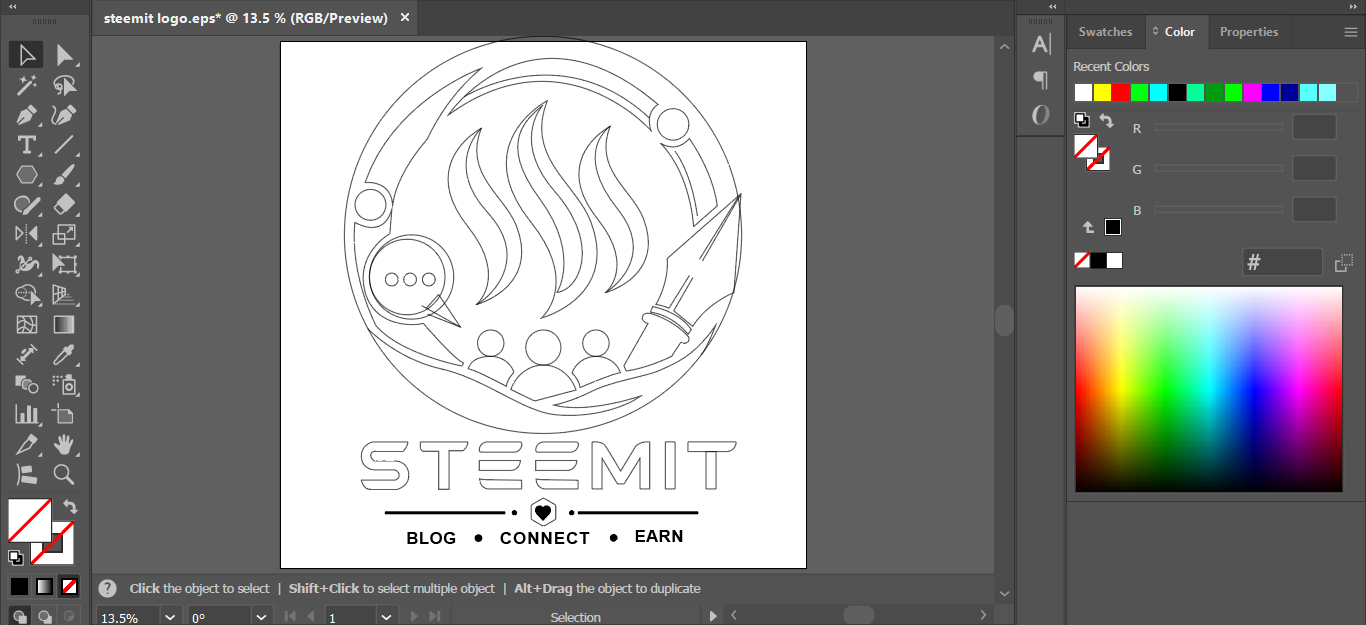Reset default fill and stroke in toolbar
Viewport: 1366px width, 625px height.
coord(17,558)
